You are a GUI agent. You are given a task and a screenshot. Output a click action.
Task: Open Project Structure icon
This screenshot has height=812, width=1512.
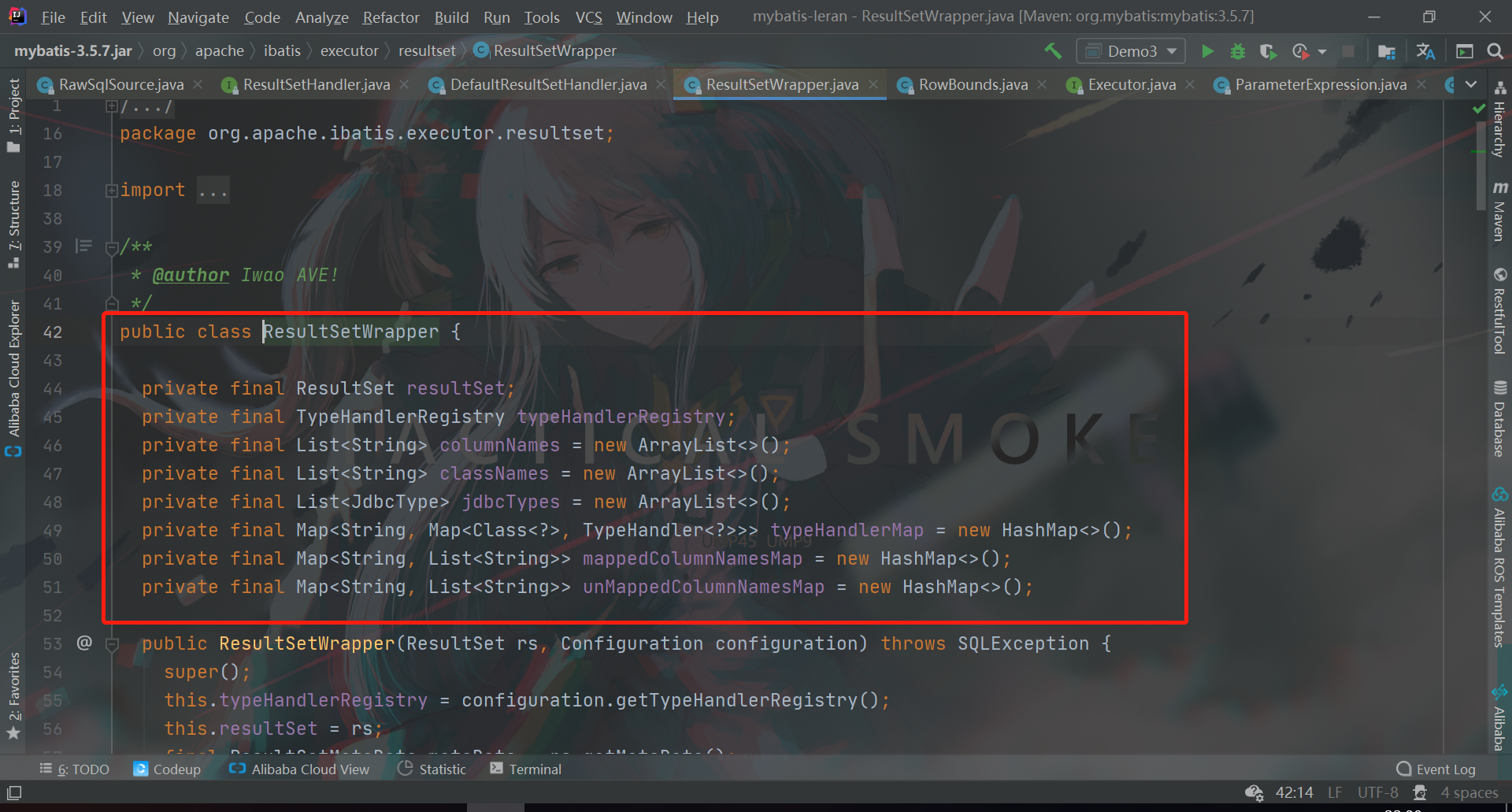pos(1387,51)
